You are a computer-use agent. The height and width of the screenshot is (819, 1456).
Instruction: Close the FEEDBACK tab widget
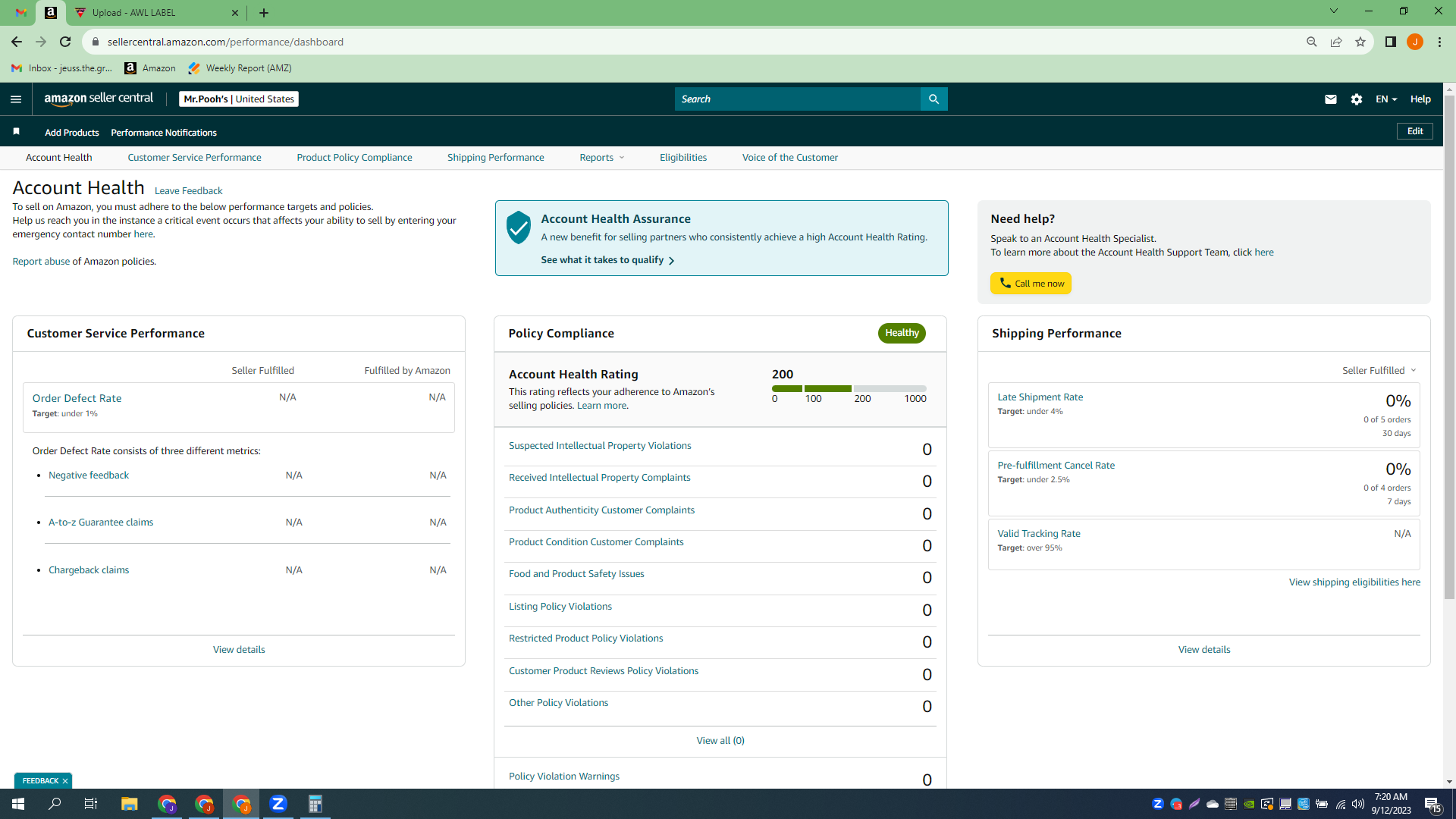[65, 781]
